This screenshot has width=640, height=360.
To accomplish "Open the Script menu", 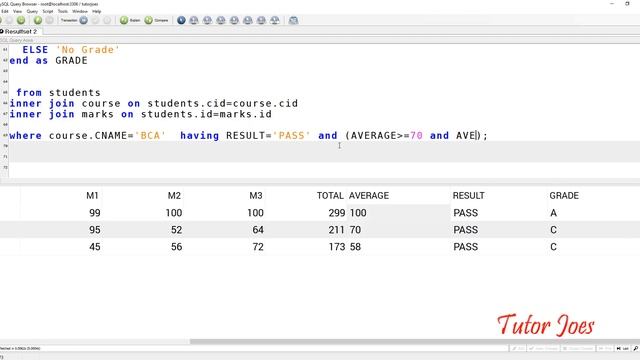I will pos(48,11).
